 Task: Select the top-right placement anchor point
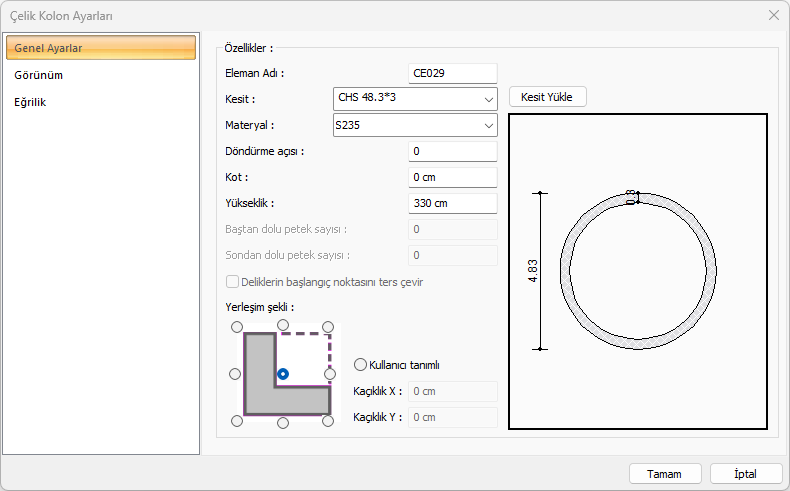tap(329, 326)
